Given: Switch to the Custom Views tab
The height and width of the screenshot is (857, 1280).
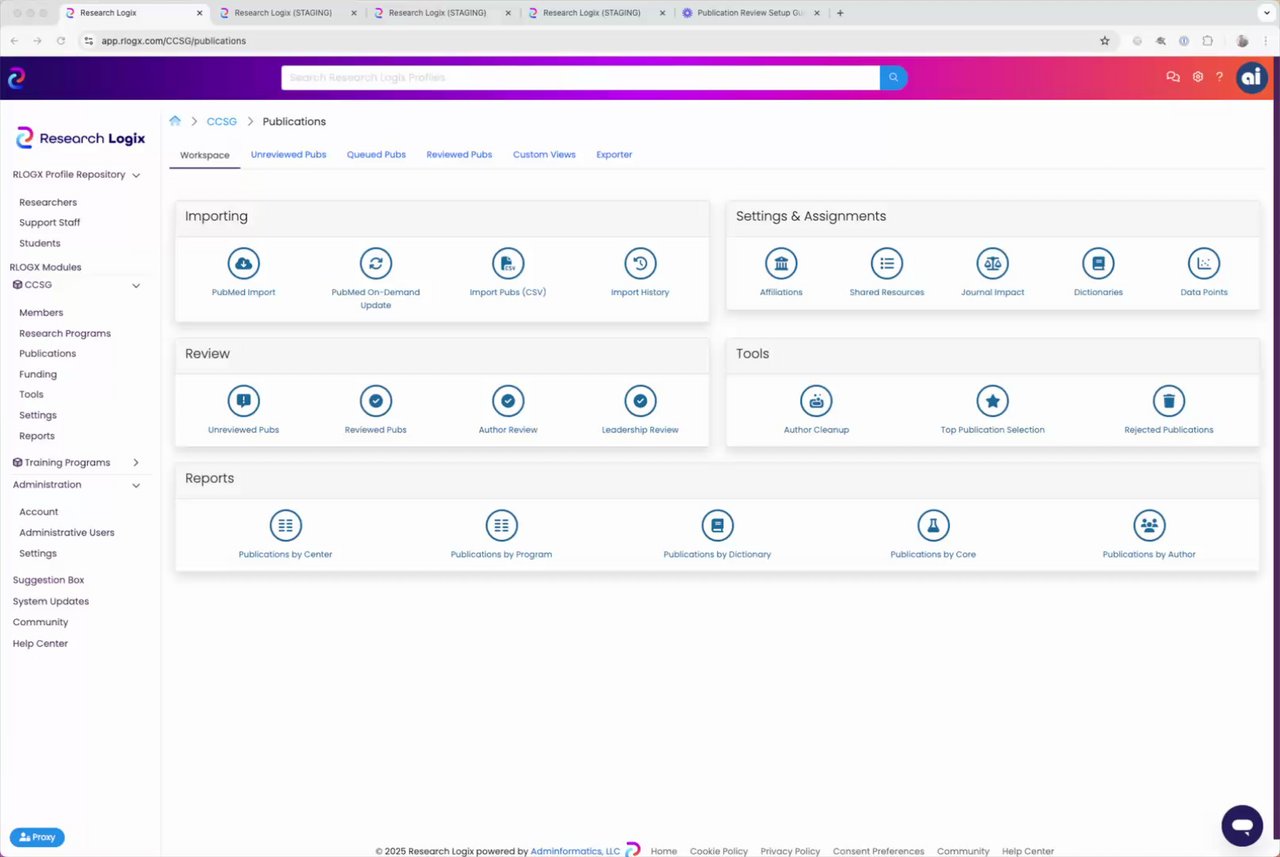Looking at the screenshot, I should point(544,155).
